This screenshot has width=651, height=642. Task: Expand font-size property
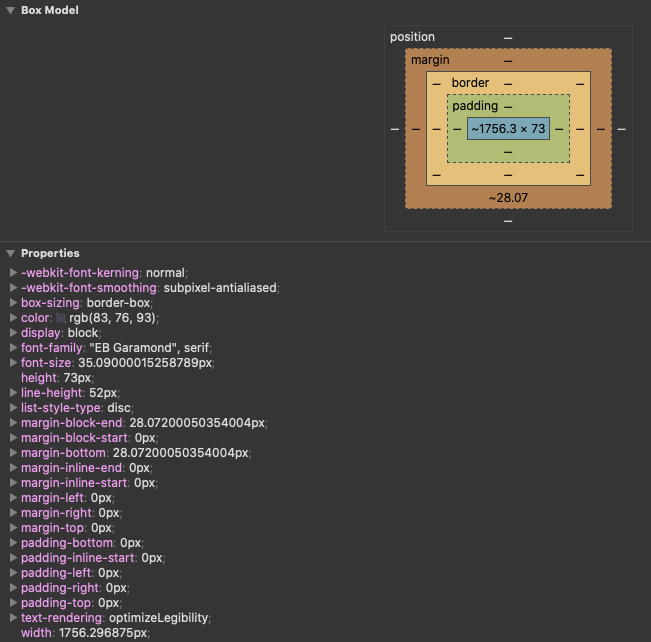(x=13, y=363)
